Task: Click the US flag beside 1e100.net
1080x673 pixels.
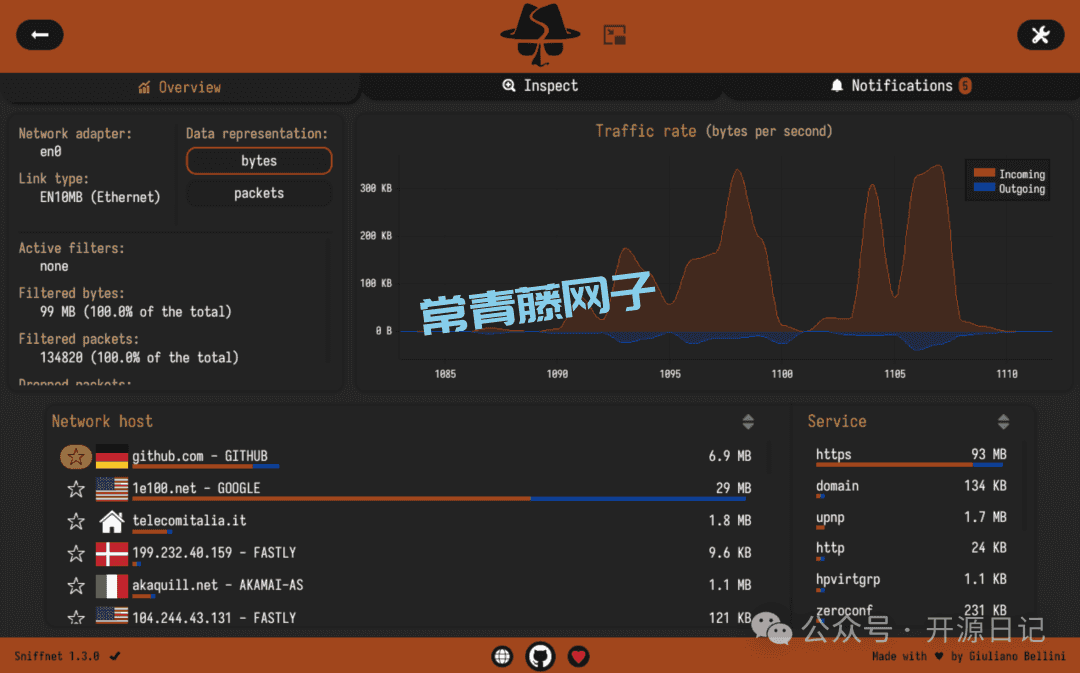Action: (x=112, y=488)
